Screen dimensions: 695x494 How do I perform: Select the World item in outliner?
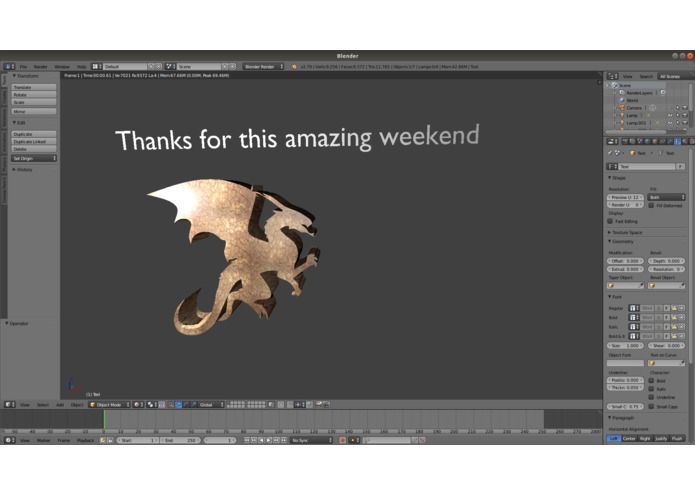point(633,100)
